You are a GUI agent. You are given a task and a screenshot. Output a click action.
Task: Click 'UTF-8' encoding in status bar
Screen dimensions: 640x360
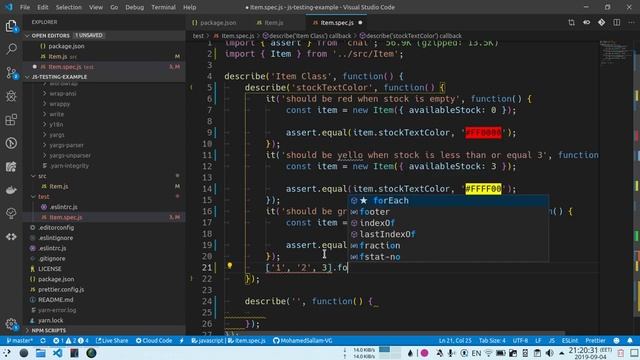520,340
